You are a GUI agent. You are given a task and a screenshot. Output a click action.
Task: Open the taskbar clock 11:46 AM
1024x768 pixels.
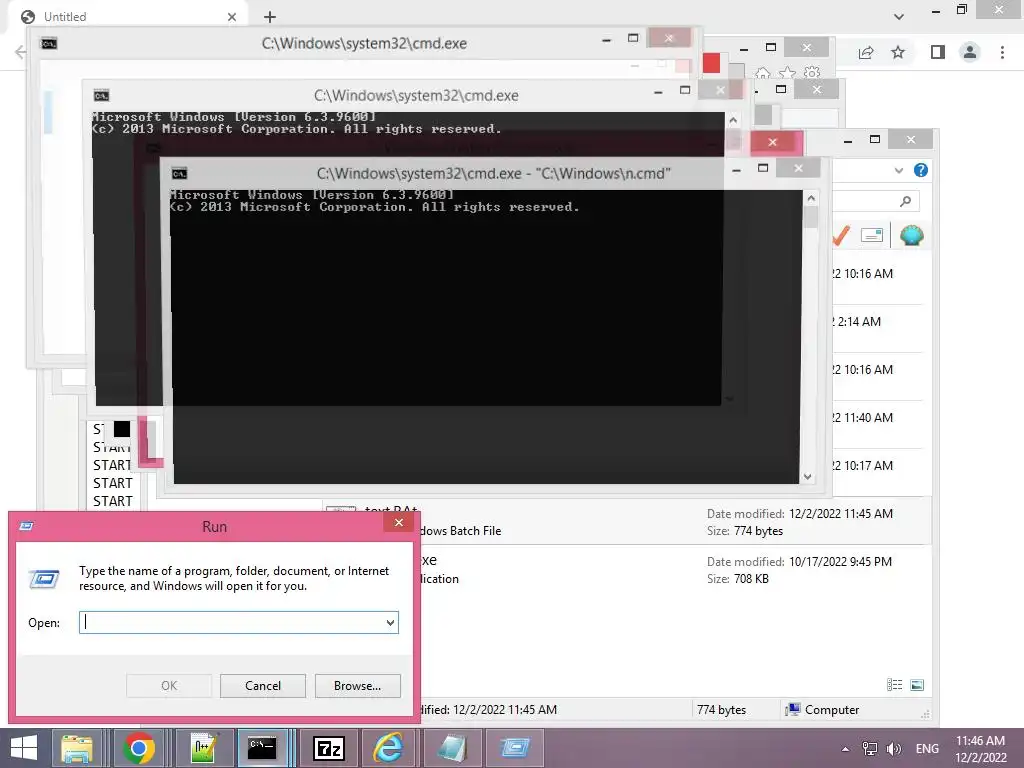click(980, 749)
